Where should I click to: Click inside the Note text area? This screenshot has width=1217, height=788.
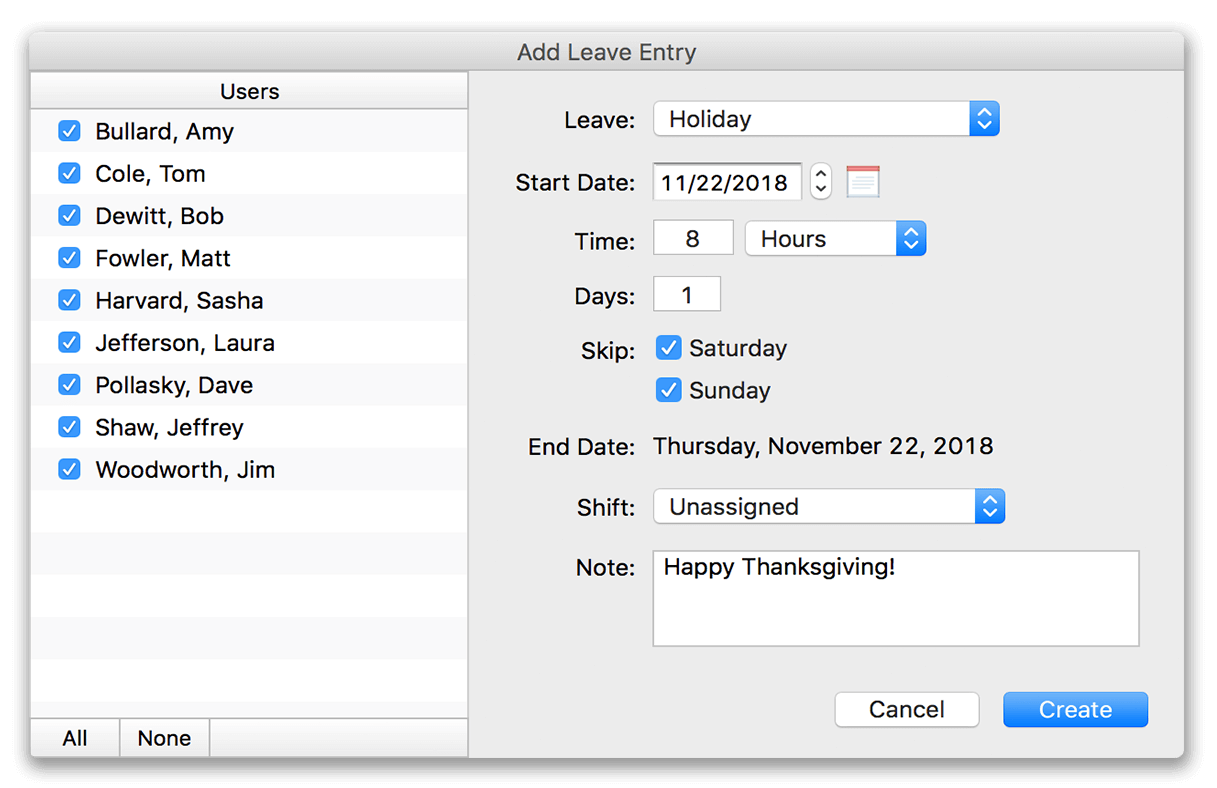pyautogui.click(x=895, y=598)
